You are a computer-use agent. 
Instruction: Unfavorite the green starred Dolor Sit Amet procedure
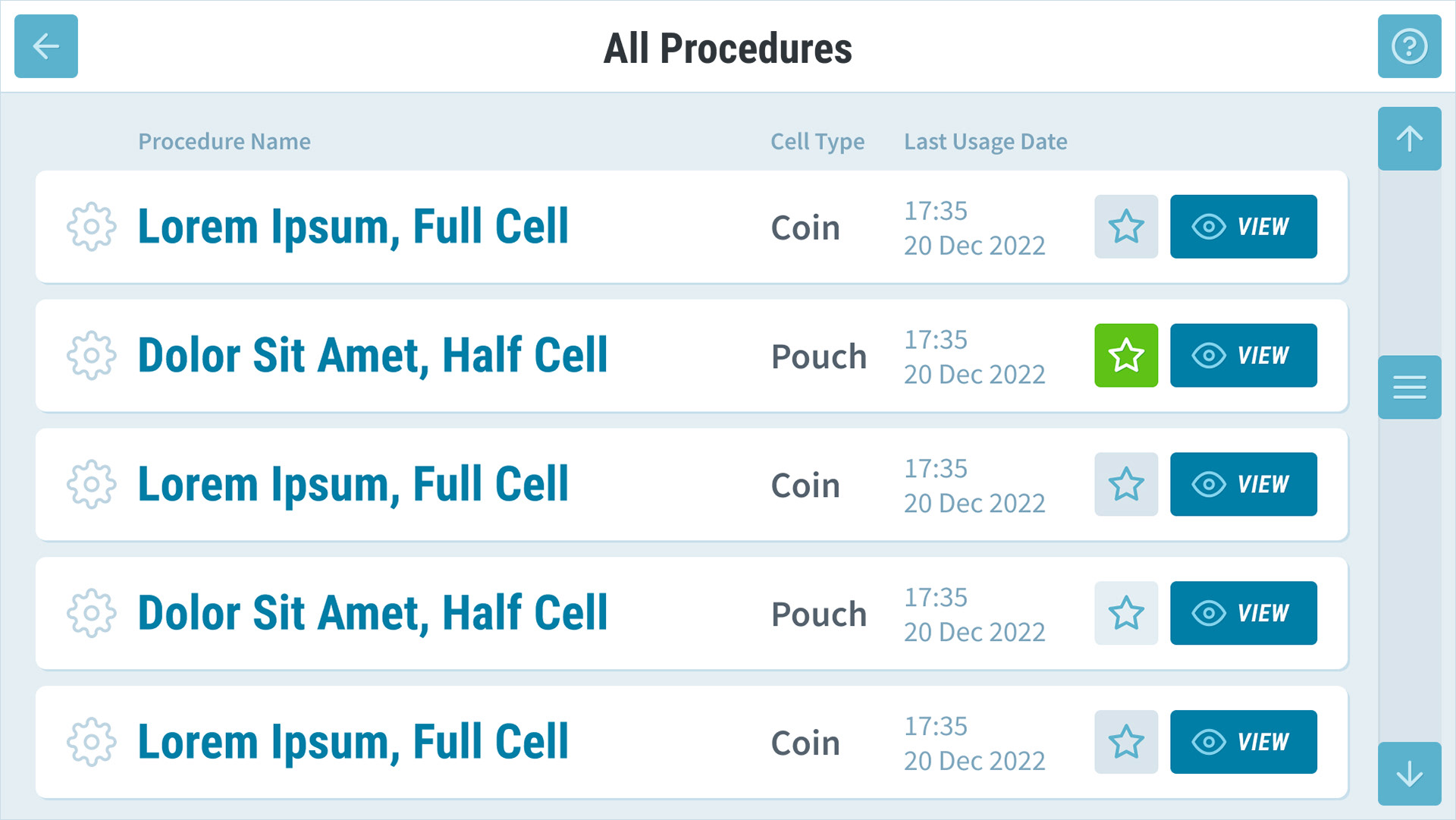click(x=1126, y=356)
